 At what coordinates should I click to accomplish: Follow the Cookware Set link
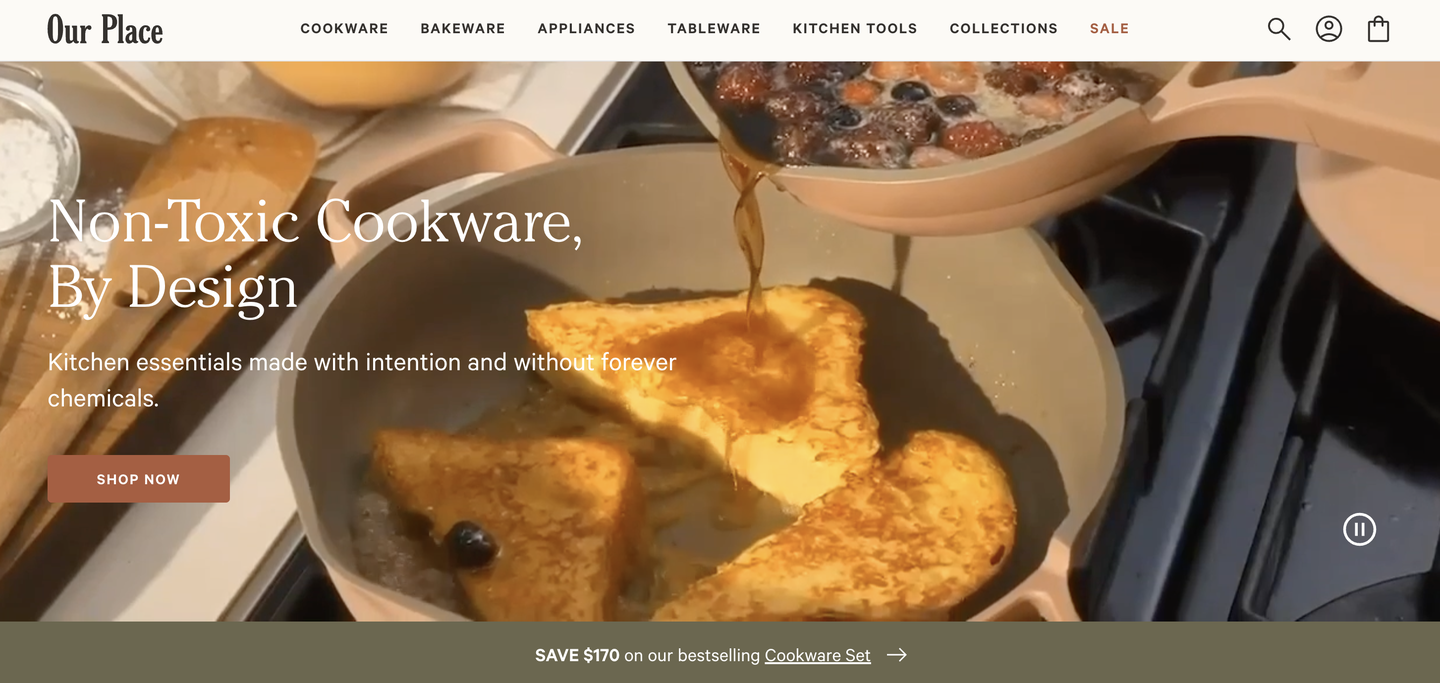pyautogui.click(x=818, y=655)
